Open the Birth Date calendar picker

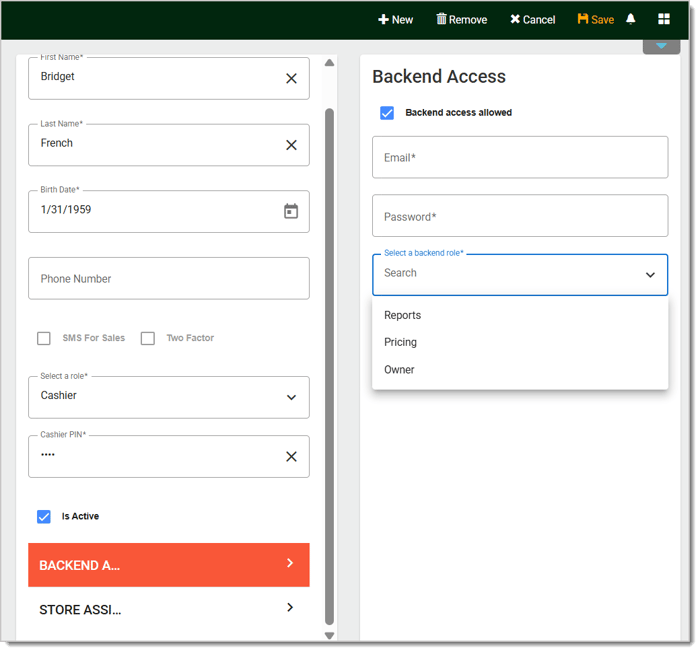point(291,211)
